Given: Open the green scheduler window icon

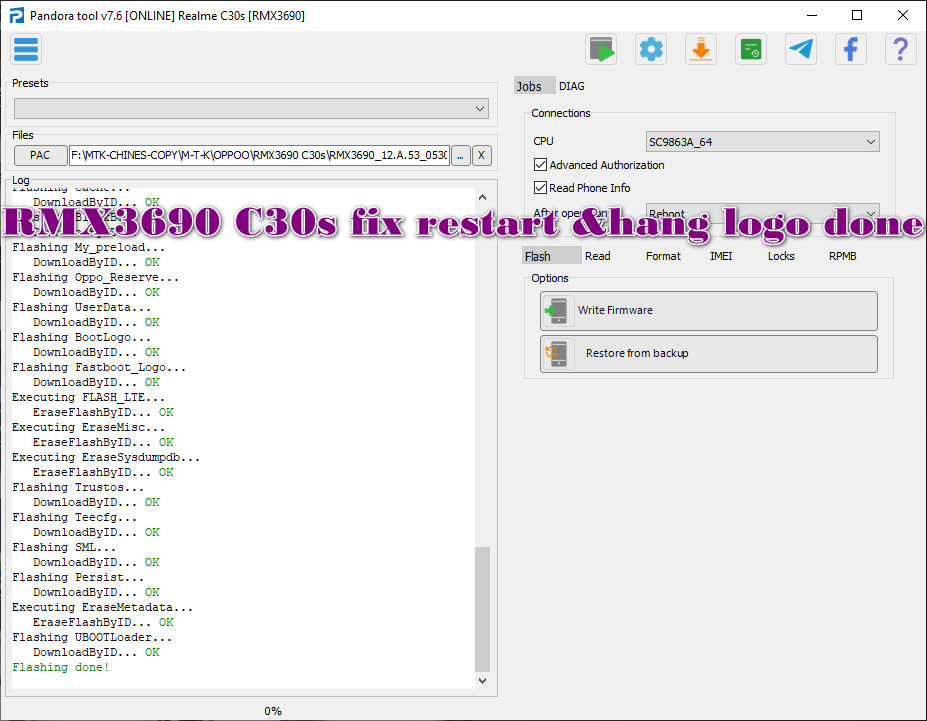Looking at the screenshot, I should tap(751, 49).
